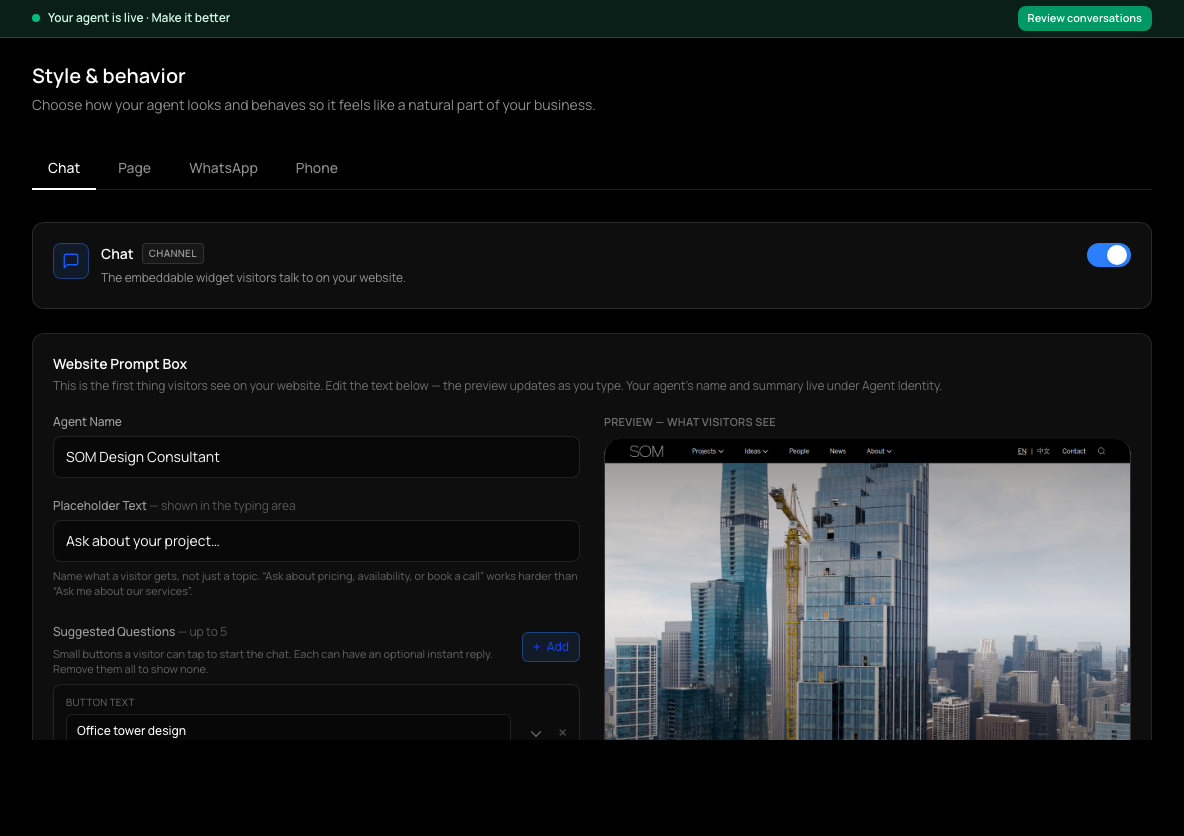Screen dimensions: 1184x836
Task: Click News in preview navigation
Action: click(x=837, y=451)
